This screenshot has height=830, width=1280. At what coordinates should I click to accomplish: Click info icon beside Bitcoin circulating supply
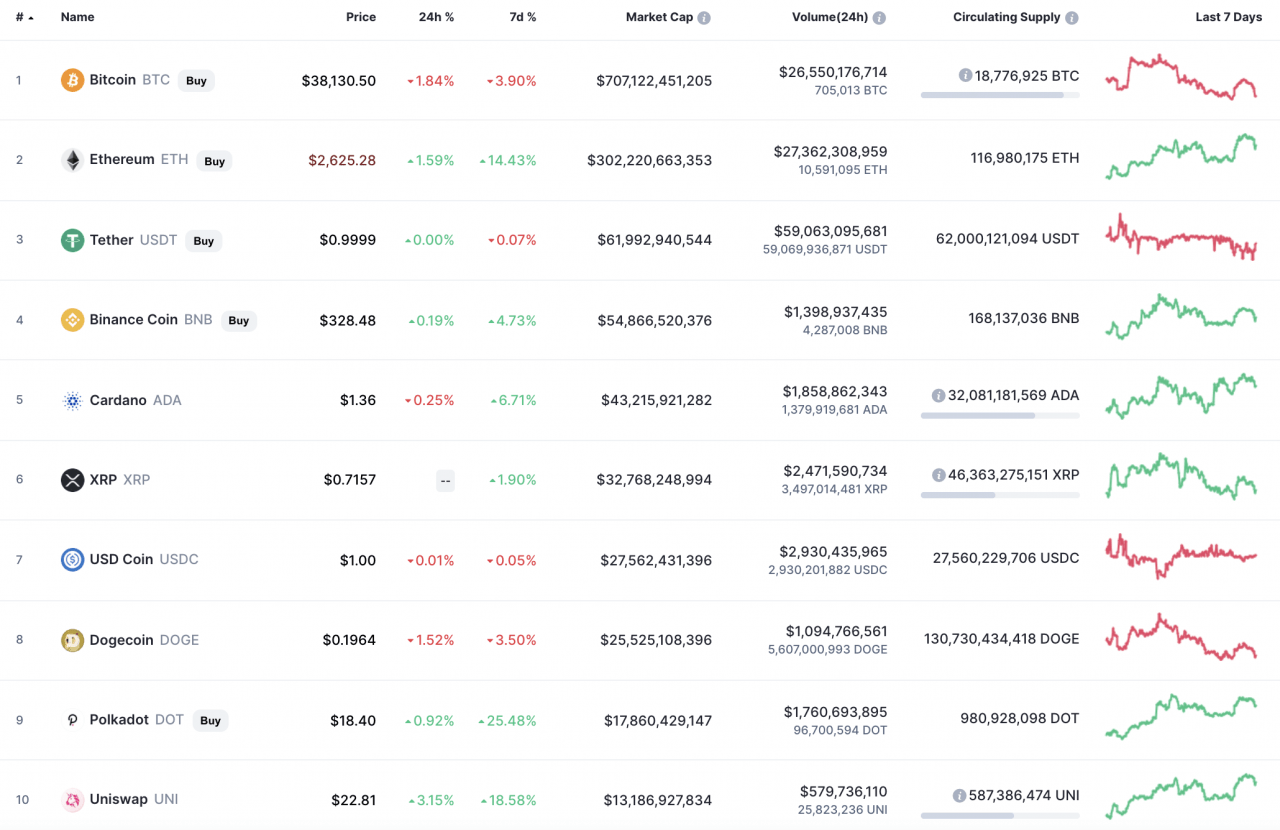click(x=965, y=75)
